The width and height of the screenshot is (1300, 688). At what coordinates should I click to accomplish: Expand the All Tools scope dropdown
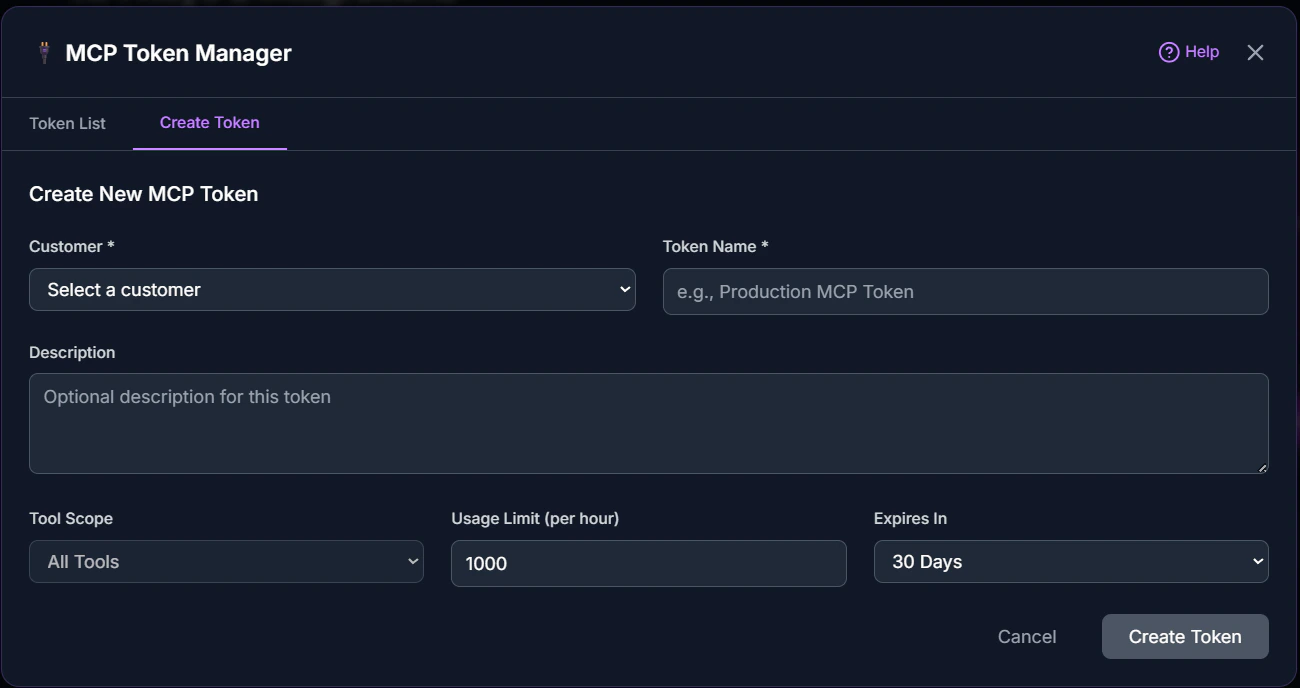click(x=225, y=561)
